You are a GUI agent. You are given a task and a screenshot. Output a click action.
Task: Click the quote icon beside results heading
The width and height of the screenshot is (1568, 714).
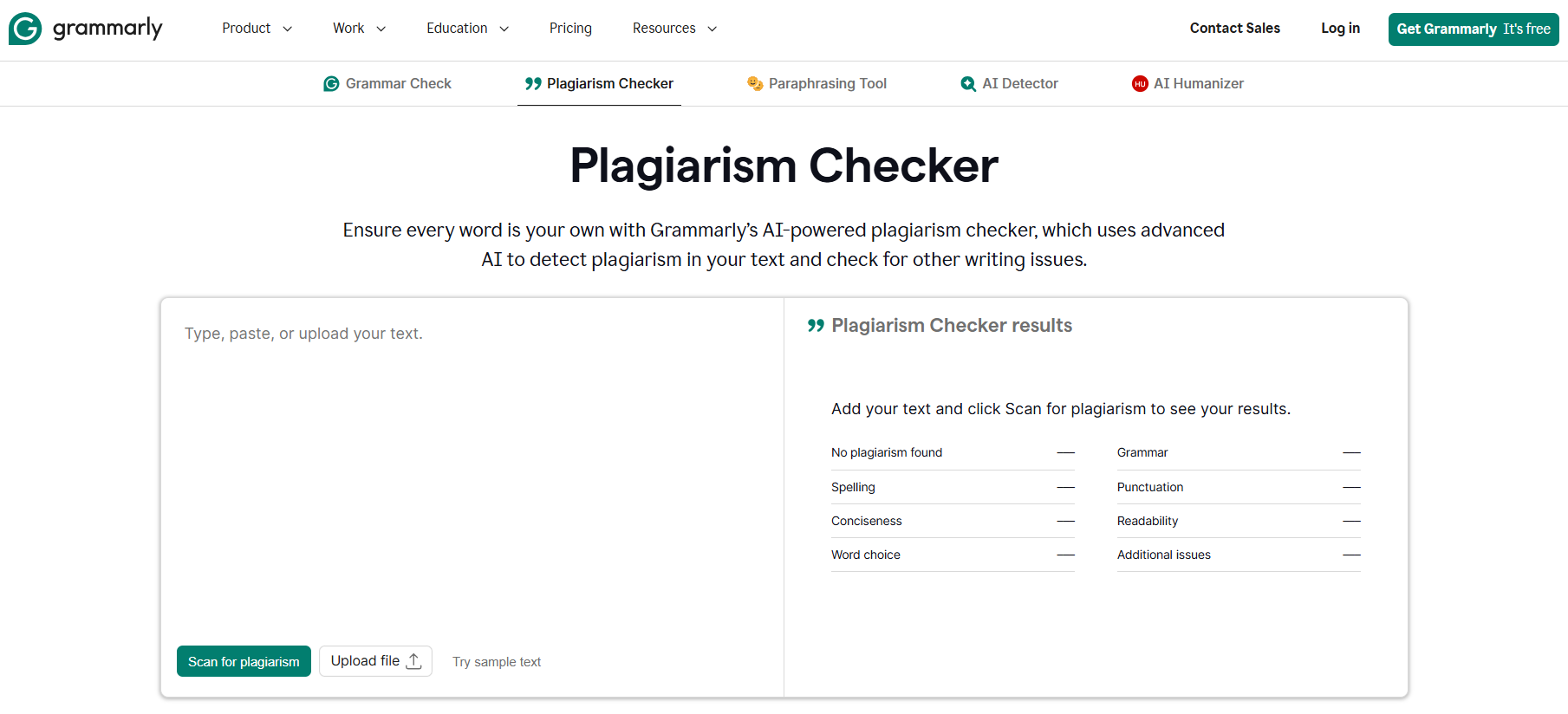pos(816,326)
